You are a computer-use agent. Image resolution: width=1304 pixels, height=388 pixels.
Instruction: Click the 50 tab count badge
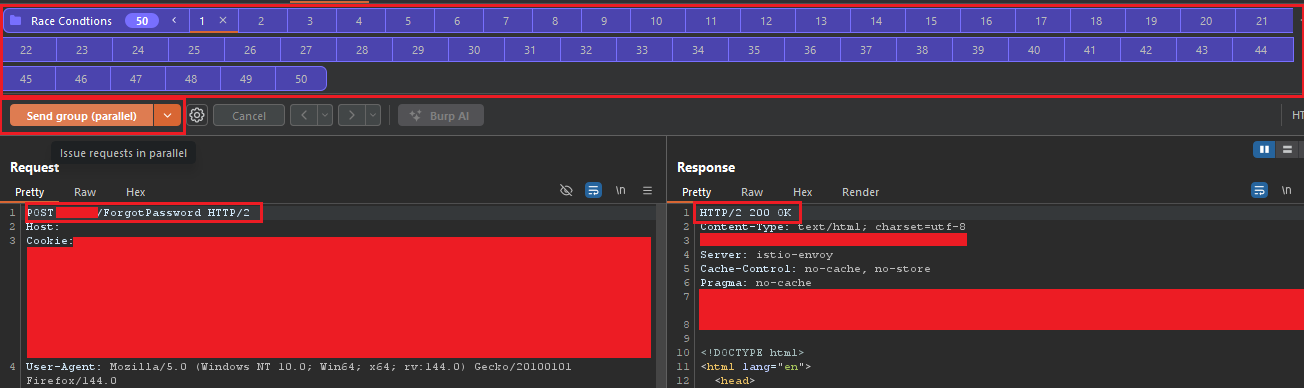(142, 21)
